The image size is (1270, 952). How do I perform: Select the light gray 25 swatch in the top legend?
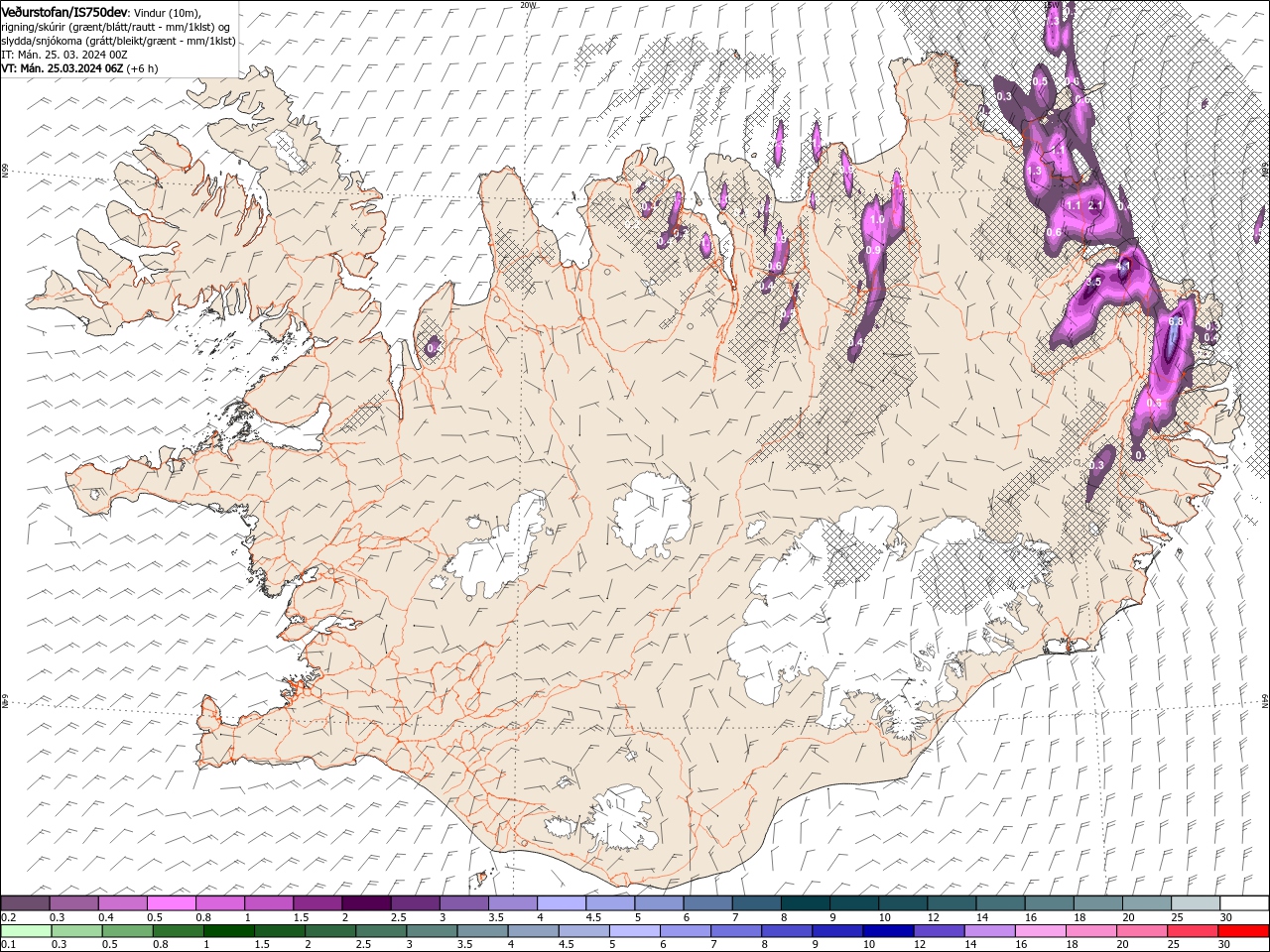tap(1195, 902)
